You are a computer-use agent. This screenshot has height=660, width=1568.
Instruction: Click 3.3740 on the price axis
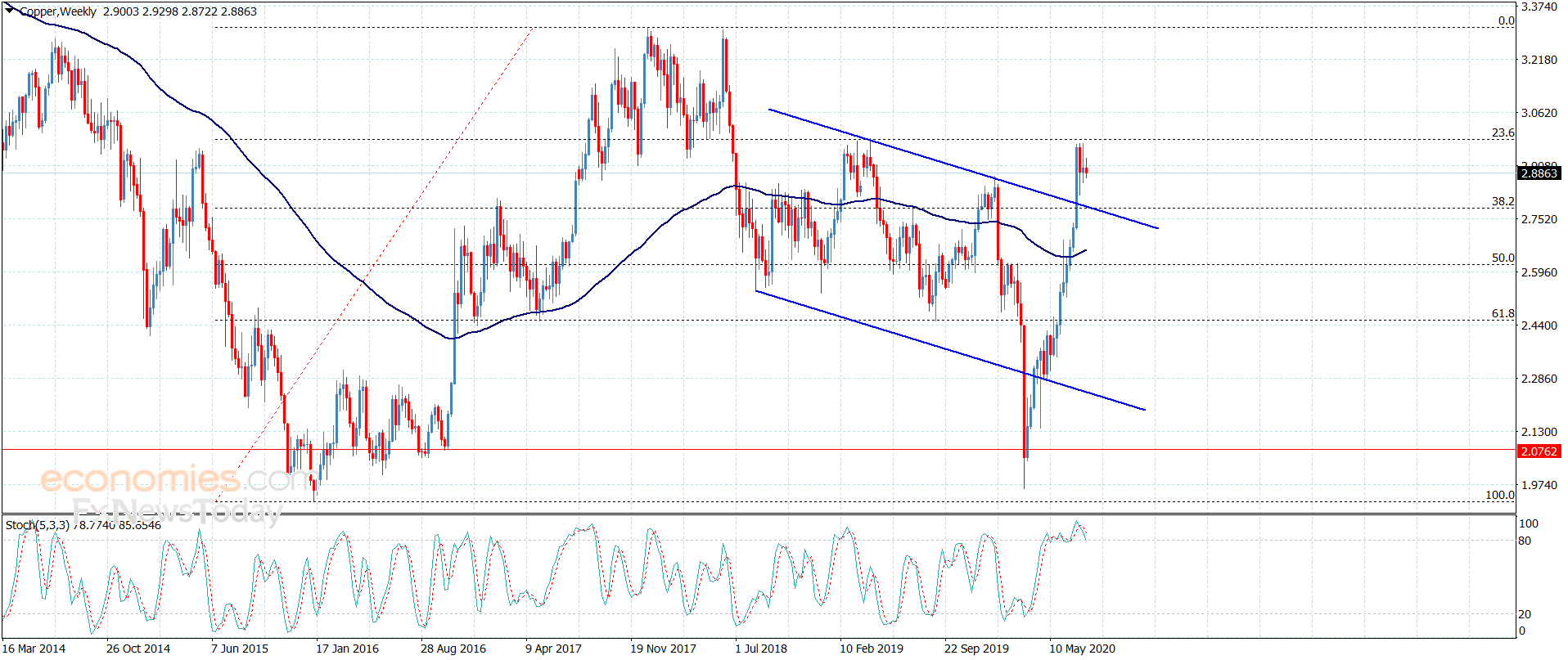coord(1539,7)
